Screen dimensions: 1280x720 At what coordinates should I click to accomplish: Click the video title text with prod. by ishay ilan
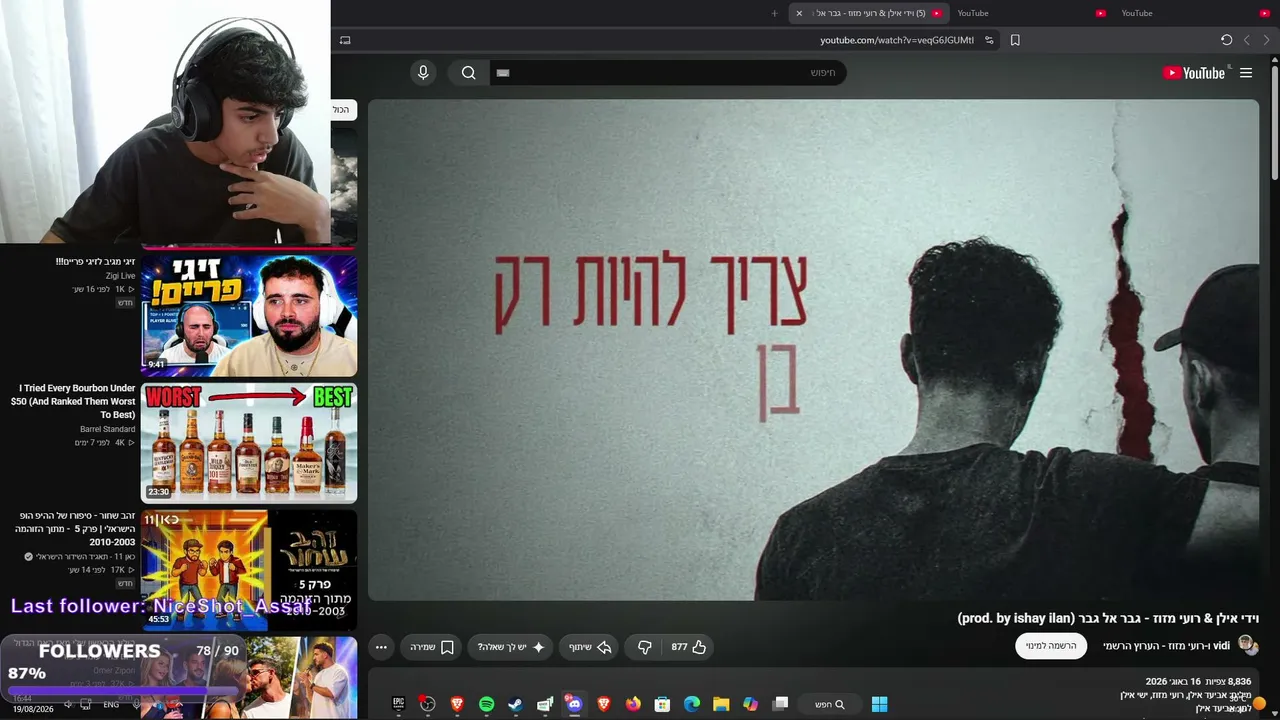[1108, 618]
